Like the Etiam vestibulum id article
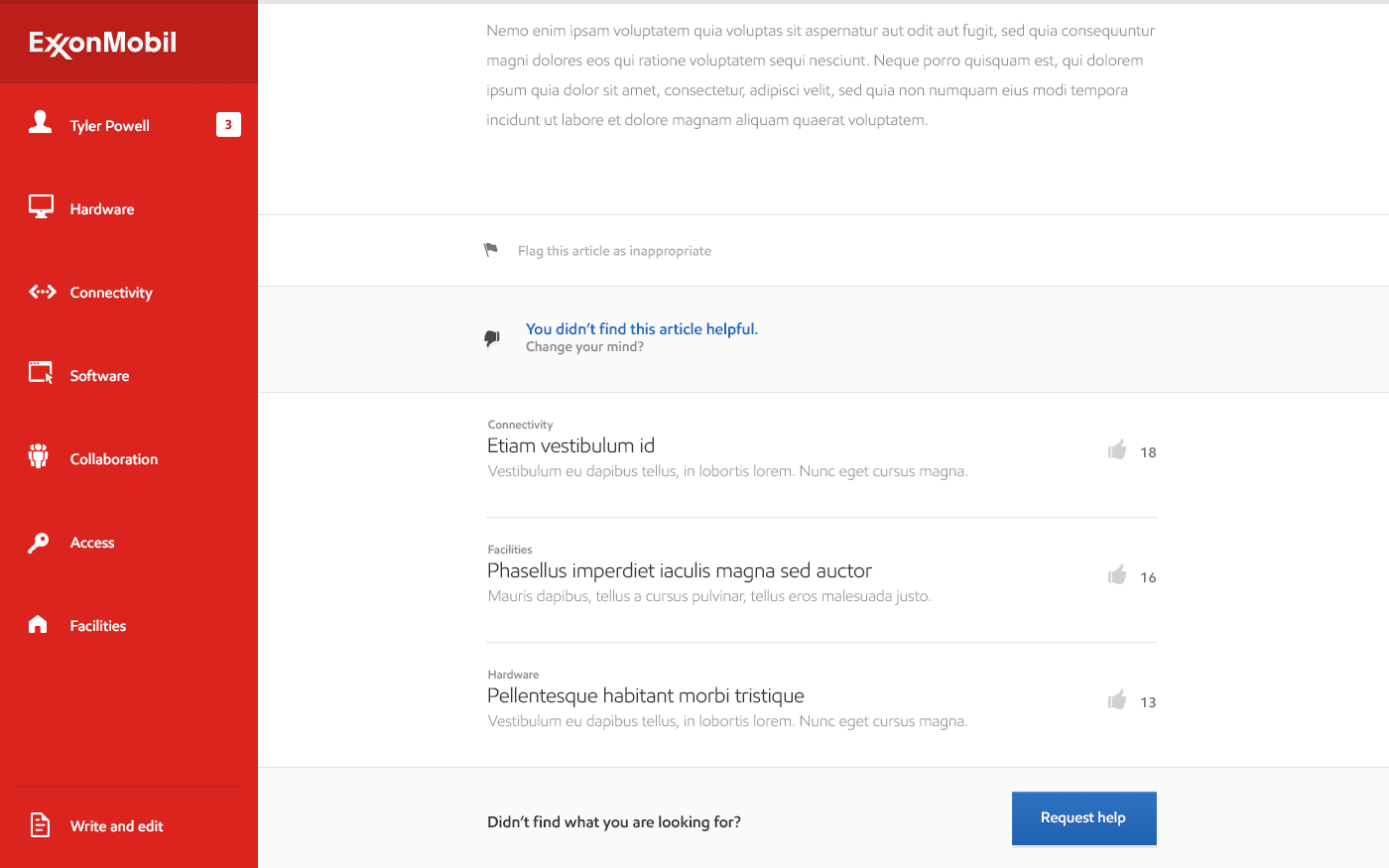The width and height of the screenshot is (1389, 868). (1117, 450)
